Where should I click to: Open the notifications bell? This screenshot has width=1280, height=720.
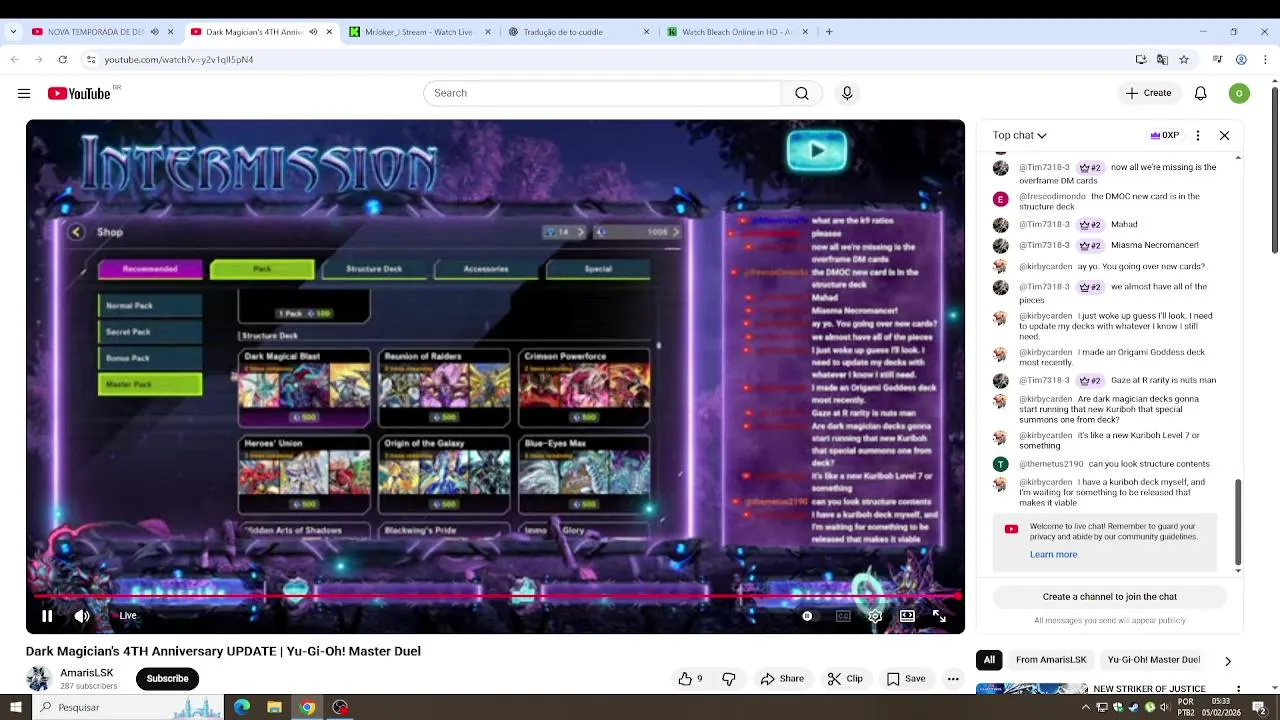coord(1200,93)
